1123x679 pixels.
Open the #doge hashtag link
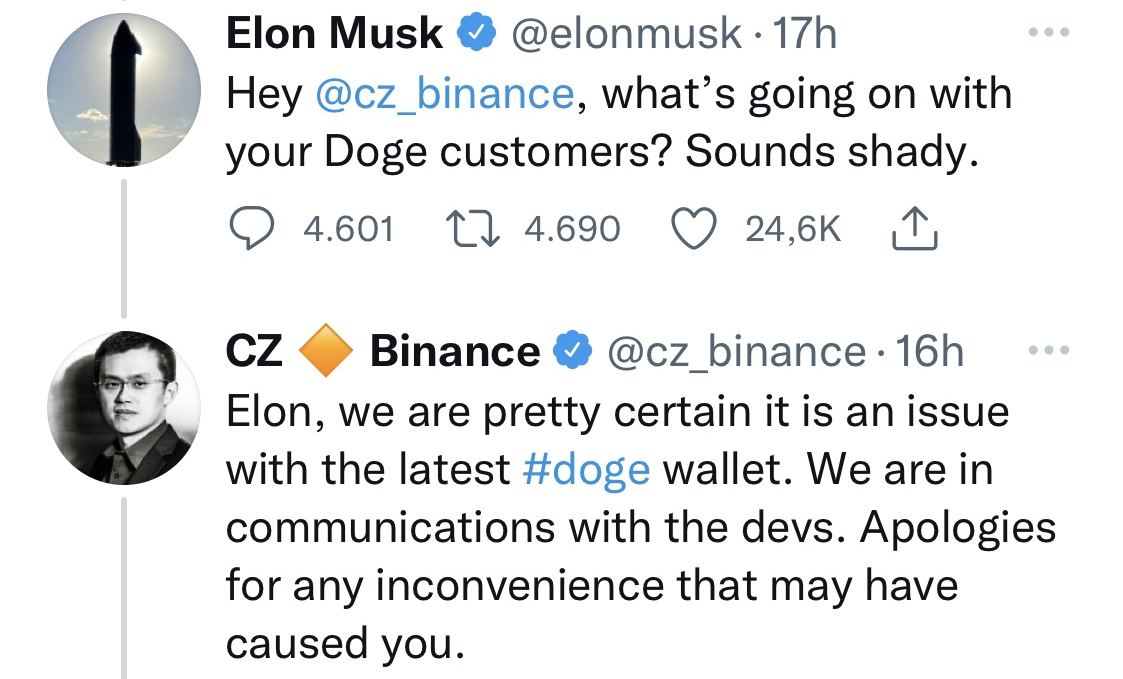coord(586,469)
